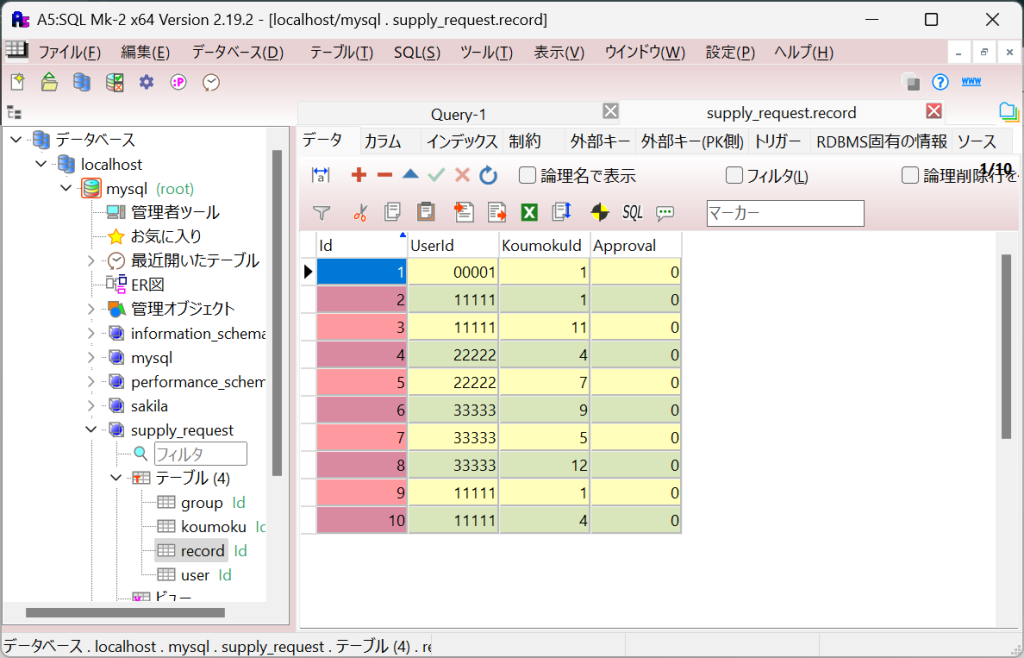This screenshot has height=658, width=1024.
Task: Click the マーカー input field
Action: tap(785, 213)
